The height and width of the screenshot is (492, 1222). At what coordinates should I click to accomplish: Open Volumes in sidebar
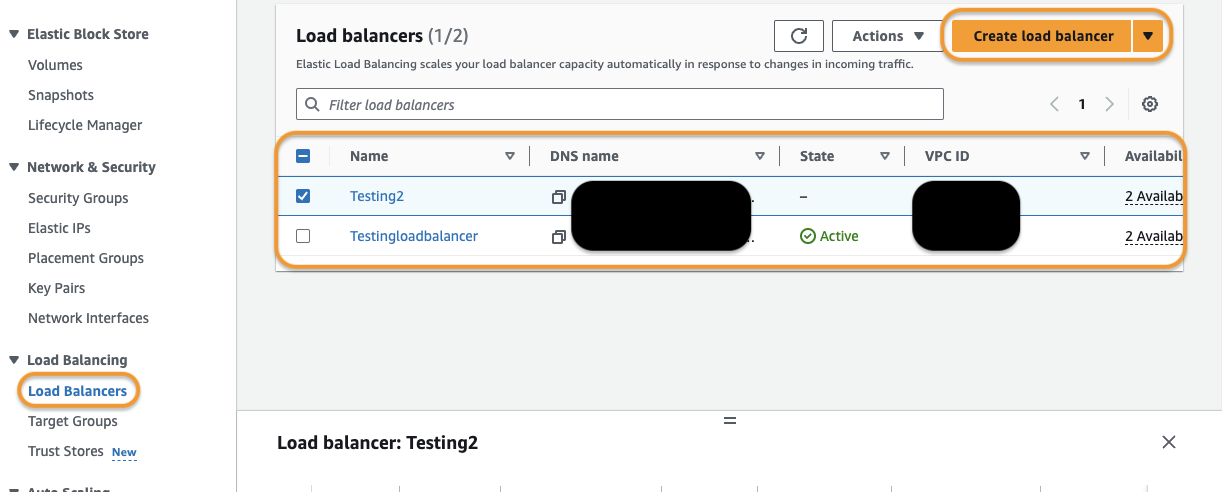click(55, 65)
